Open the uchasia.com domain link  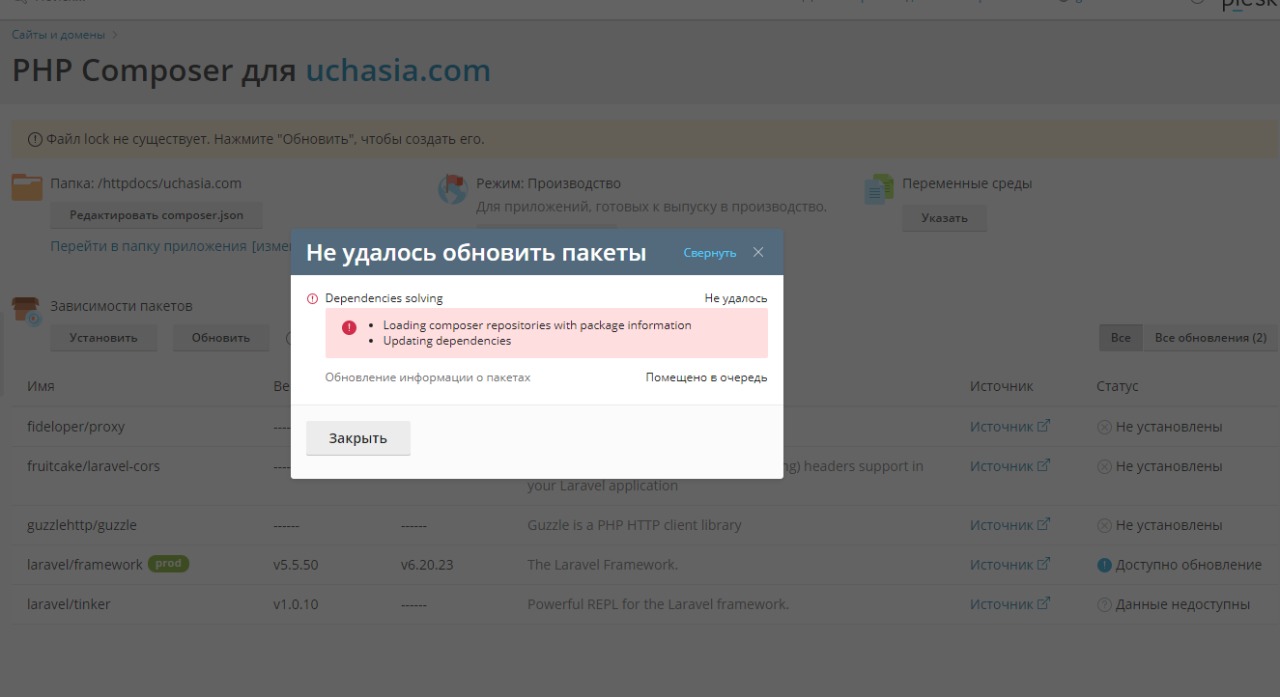(398, 71)
